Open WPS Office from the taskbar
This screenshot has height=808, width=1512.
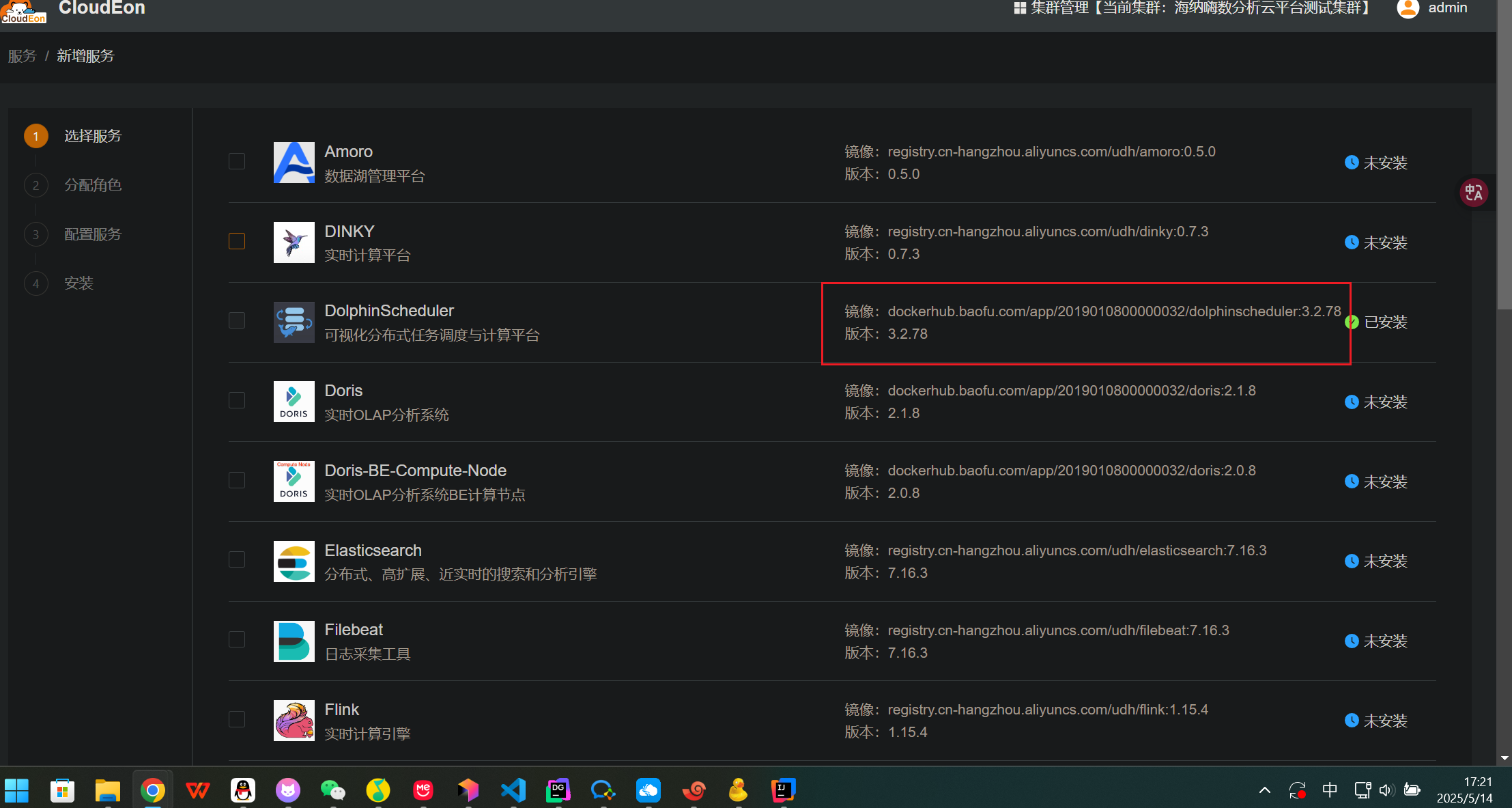click(198, 791)
